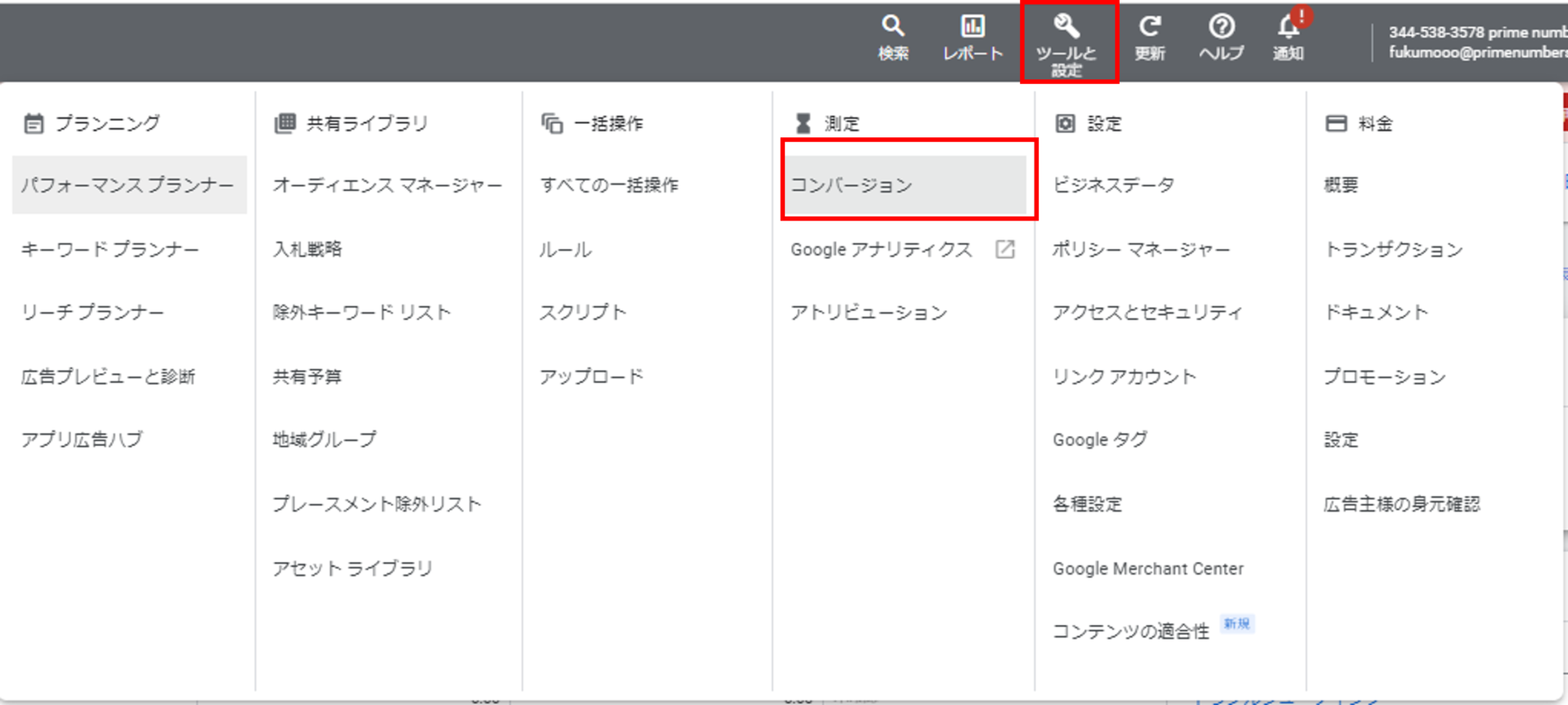Open 地域グループ
Viewport: 1568px width, 705px height.
click(325, 440)
